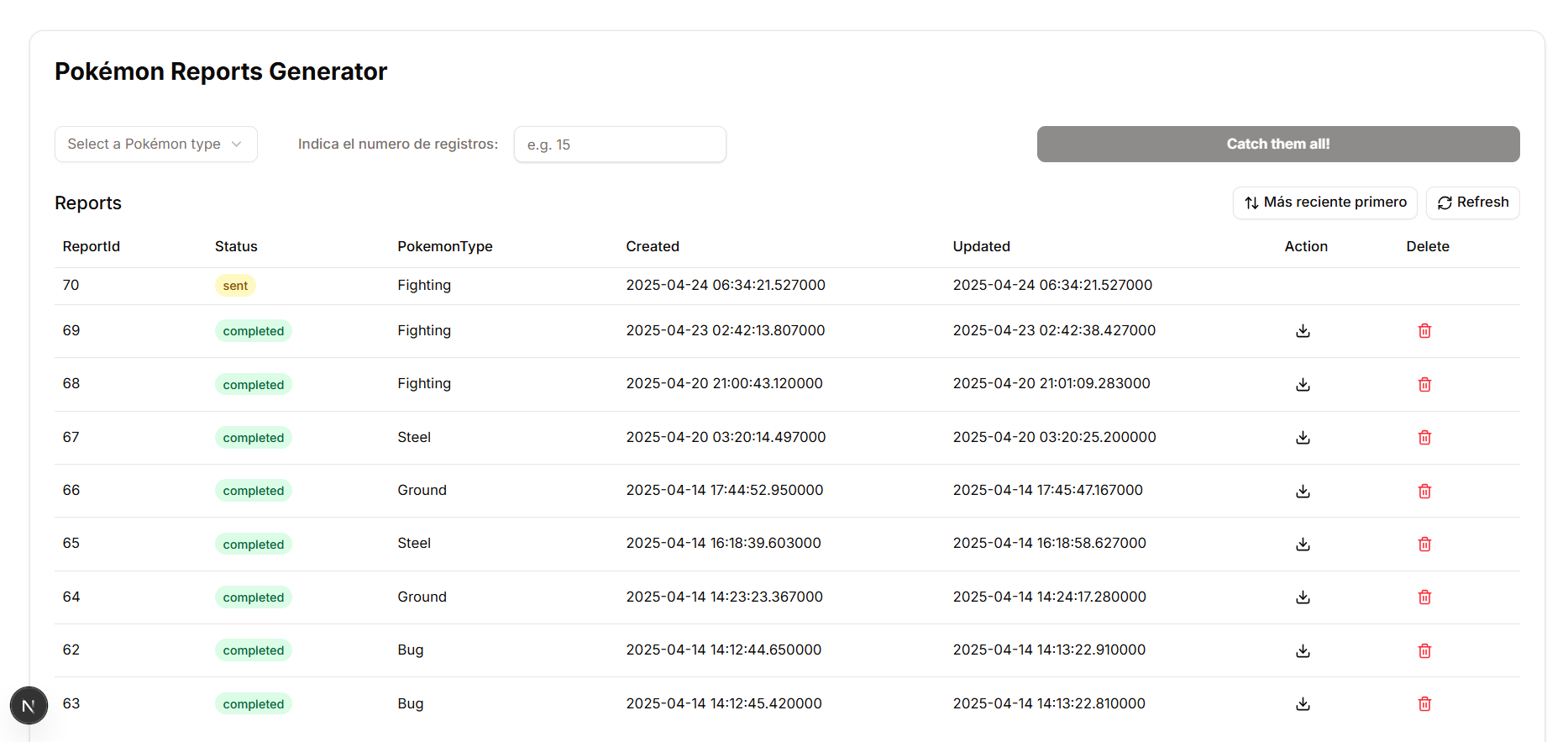Focus the numero de registros input field
The height and width of the screenshot is (742, 1568).
(x=620, y=145)
